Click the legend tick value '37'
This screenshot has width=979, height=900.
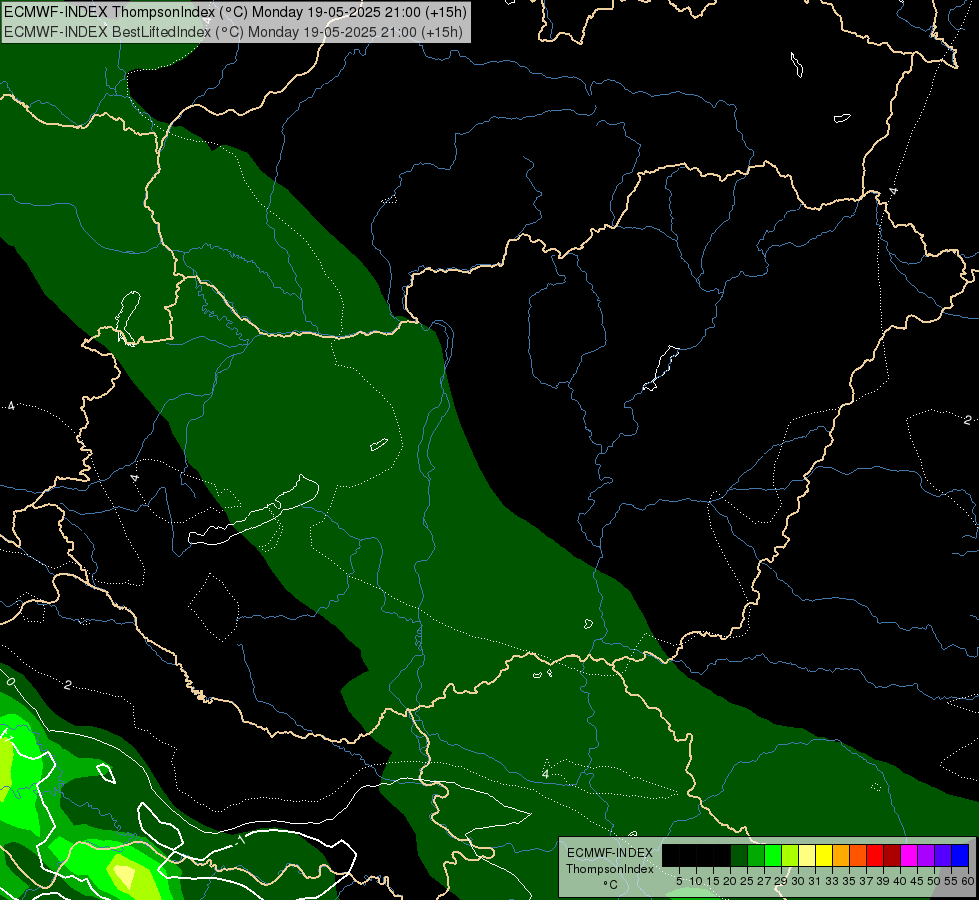pyautogui.click(x=866, y=881)
